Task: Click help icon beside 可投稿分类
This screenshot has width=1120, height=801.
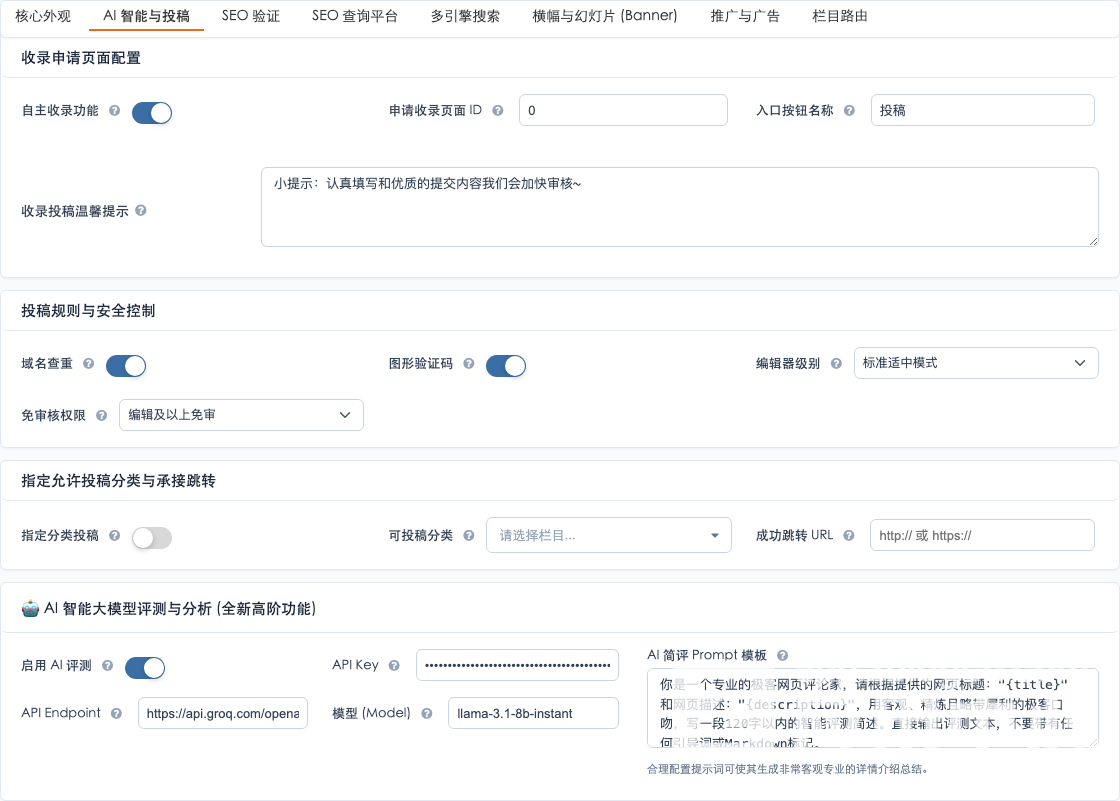Action: pyautogui.click(x=469, y=535)
